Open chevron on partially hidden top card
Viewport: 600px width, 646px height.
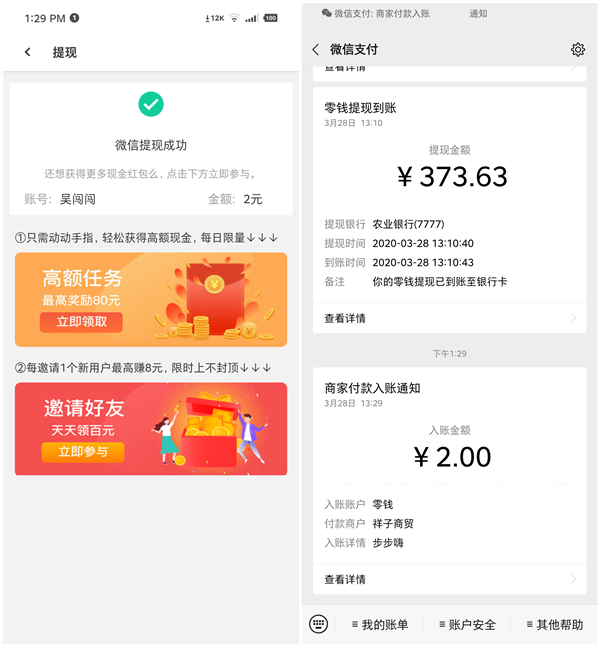click(x=574, y=68)
